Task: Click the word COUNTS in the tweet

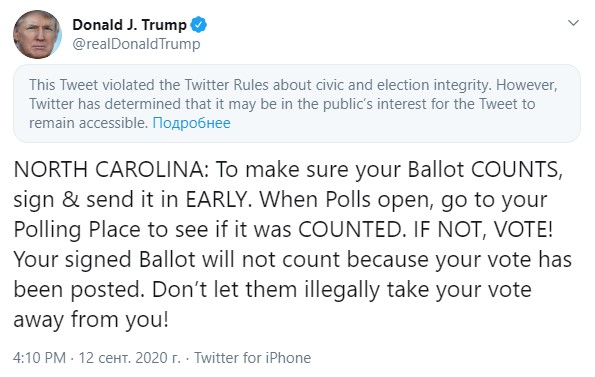Action: point(517,170)
